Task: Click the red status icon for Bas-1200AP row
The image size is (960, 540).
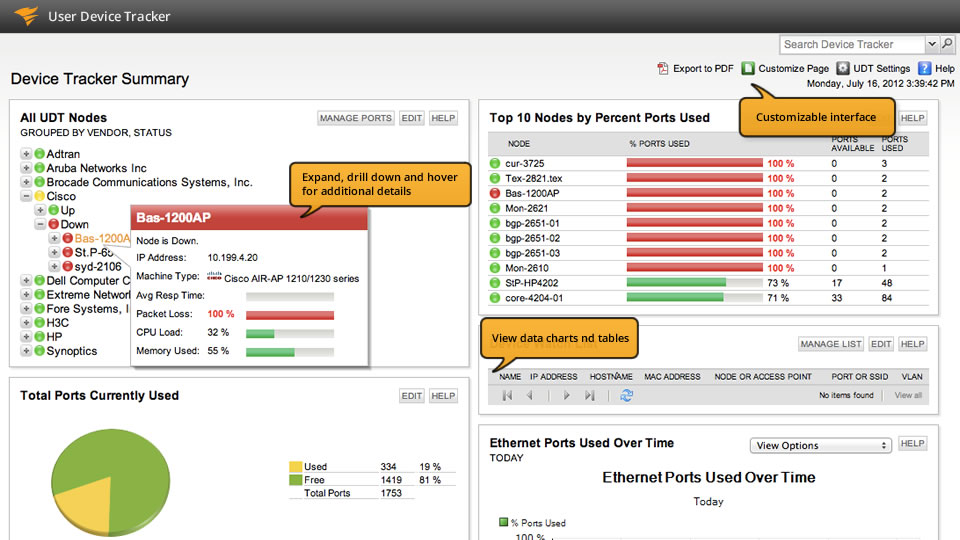Action: click(495, 193)
